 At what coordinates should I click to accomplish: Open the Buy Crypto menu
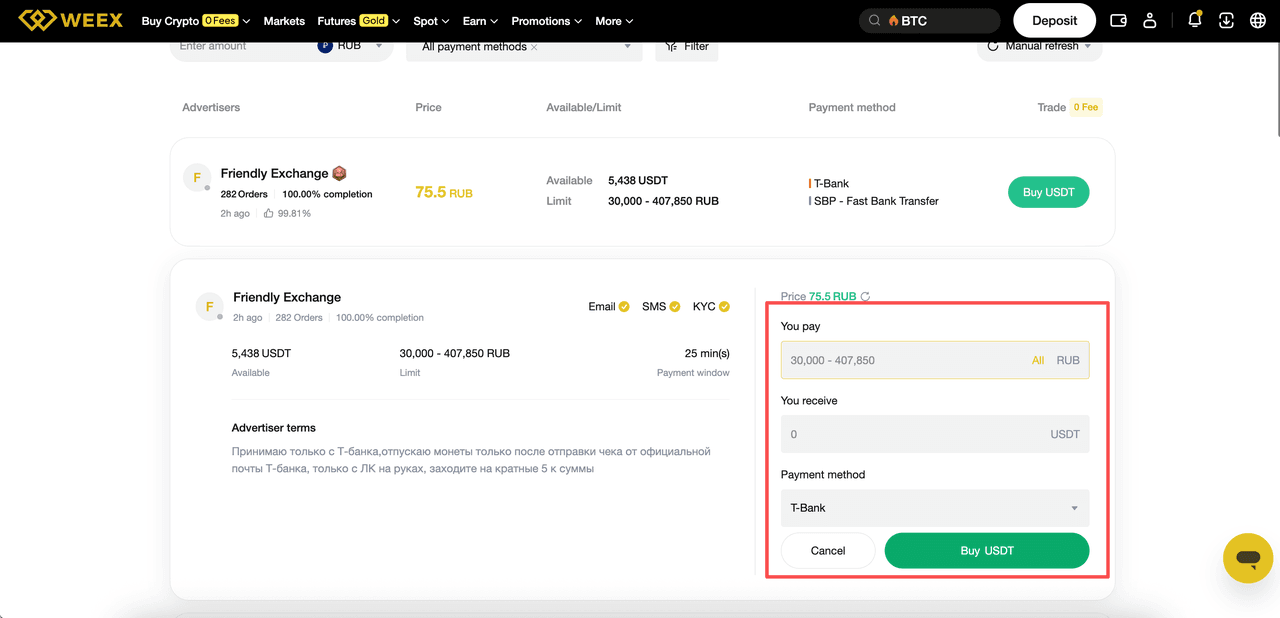(195, 20)
